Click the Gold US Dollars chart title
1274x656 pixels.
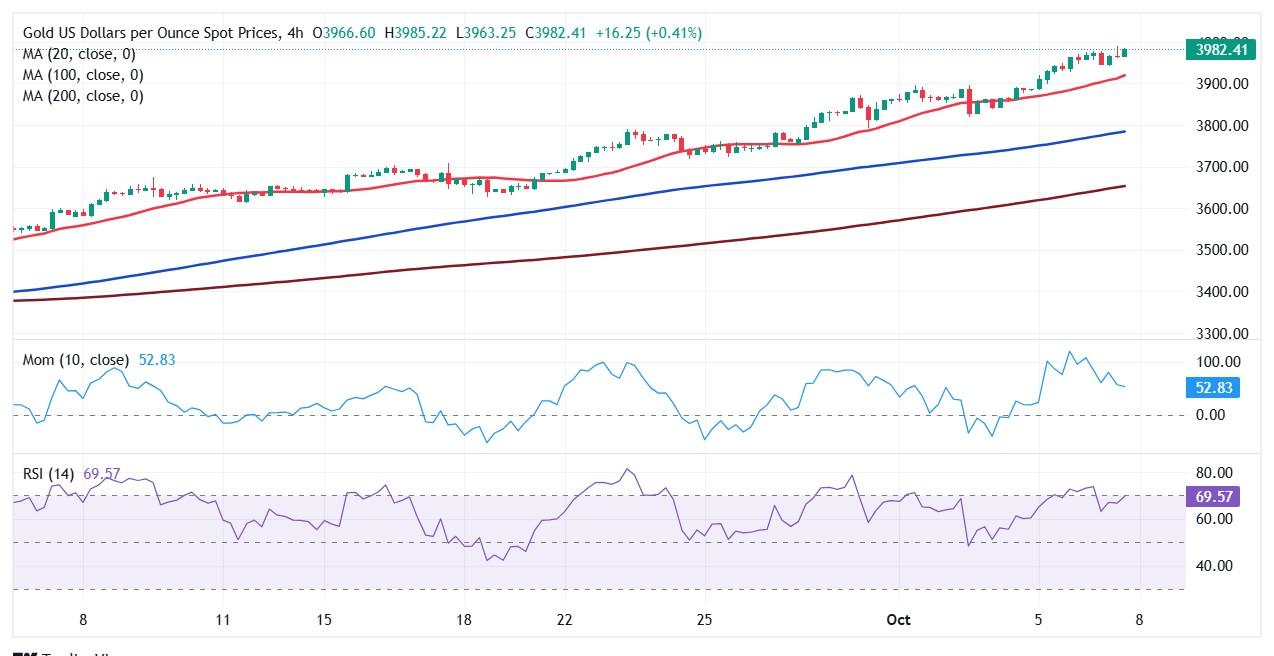pyautogui.click(x=151, y=33)
